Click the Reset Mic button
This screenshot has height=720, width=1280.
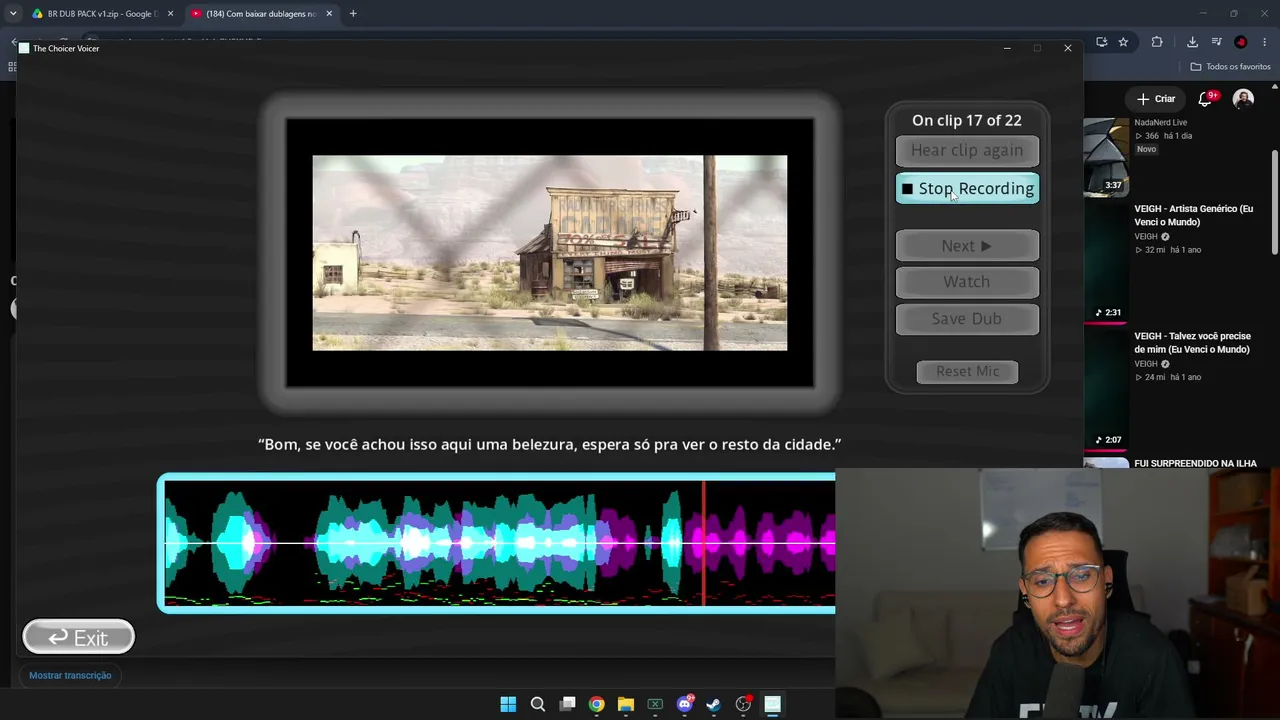coord(967,371)
